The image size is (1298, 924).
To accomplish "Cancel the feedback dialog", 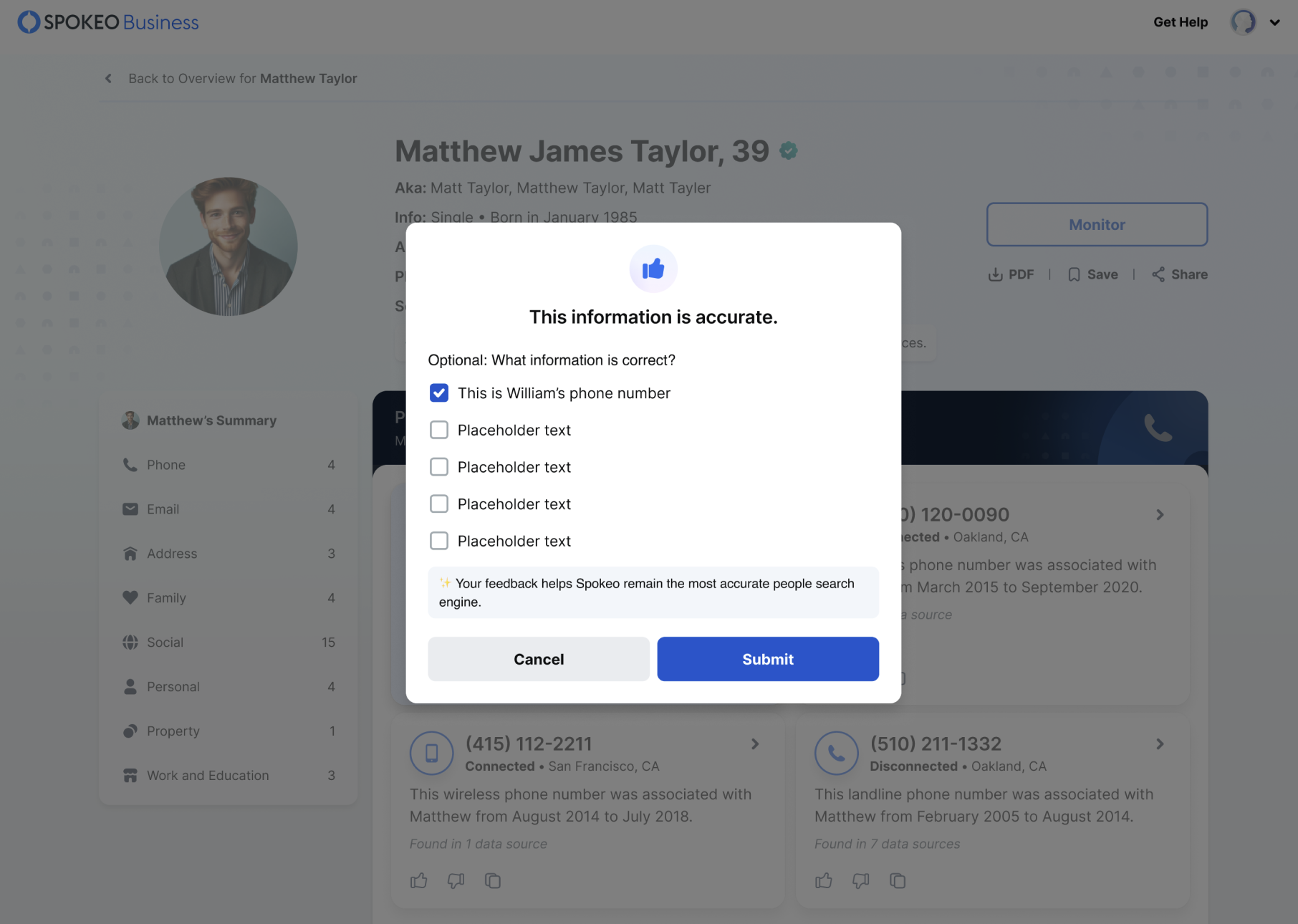I will (x=539, y=659).
